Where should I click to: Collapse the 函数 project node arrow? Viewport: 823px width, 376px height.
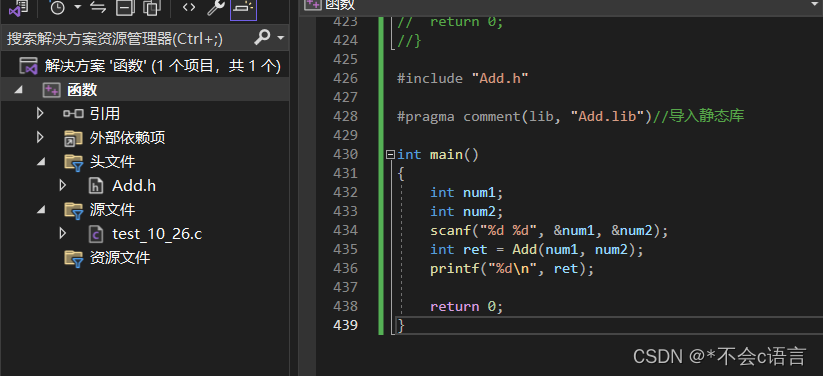(x=19, y=90)
